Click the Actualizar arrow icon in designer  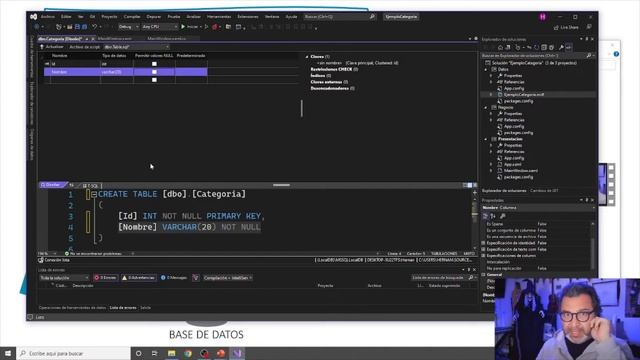point(42,47)
